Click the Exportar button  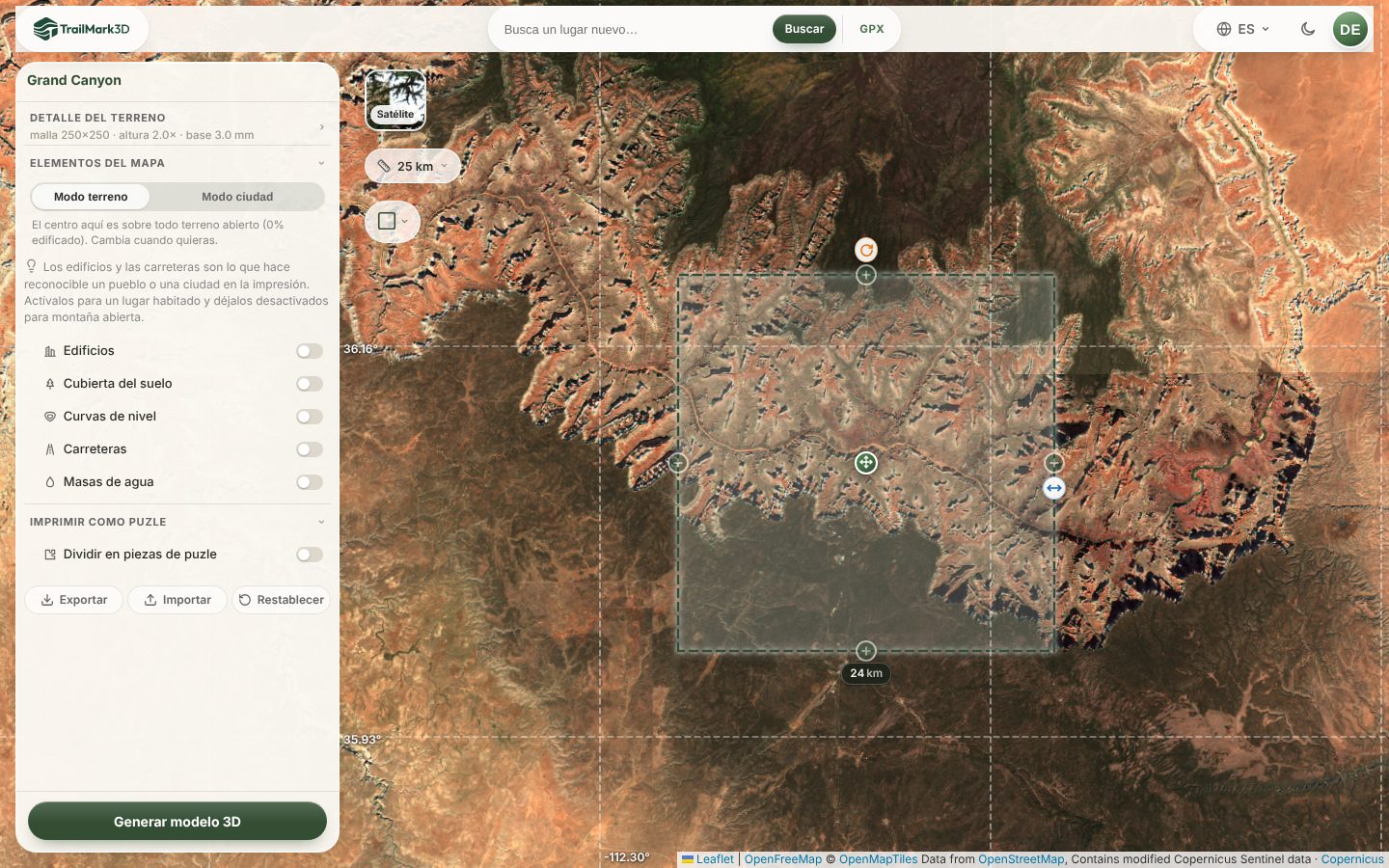tap(73, 600)
